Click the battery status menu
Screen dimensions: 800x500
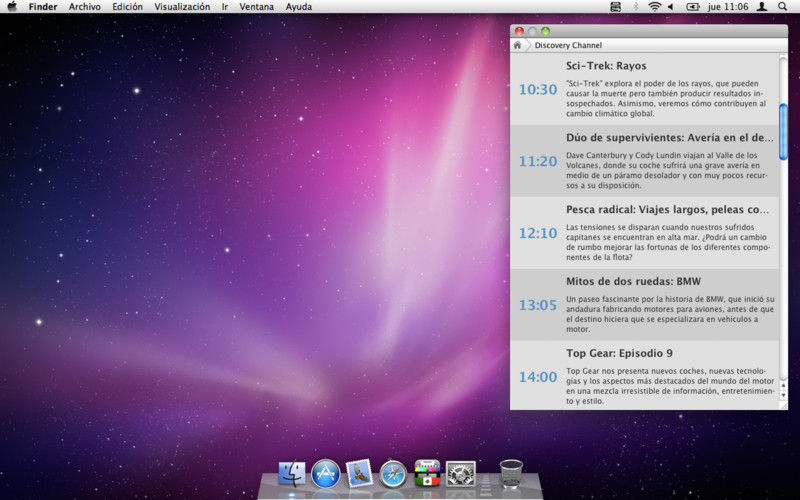692,7
